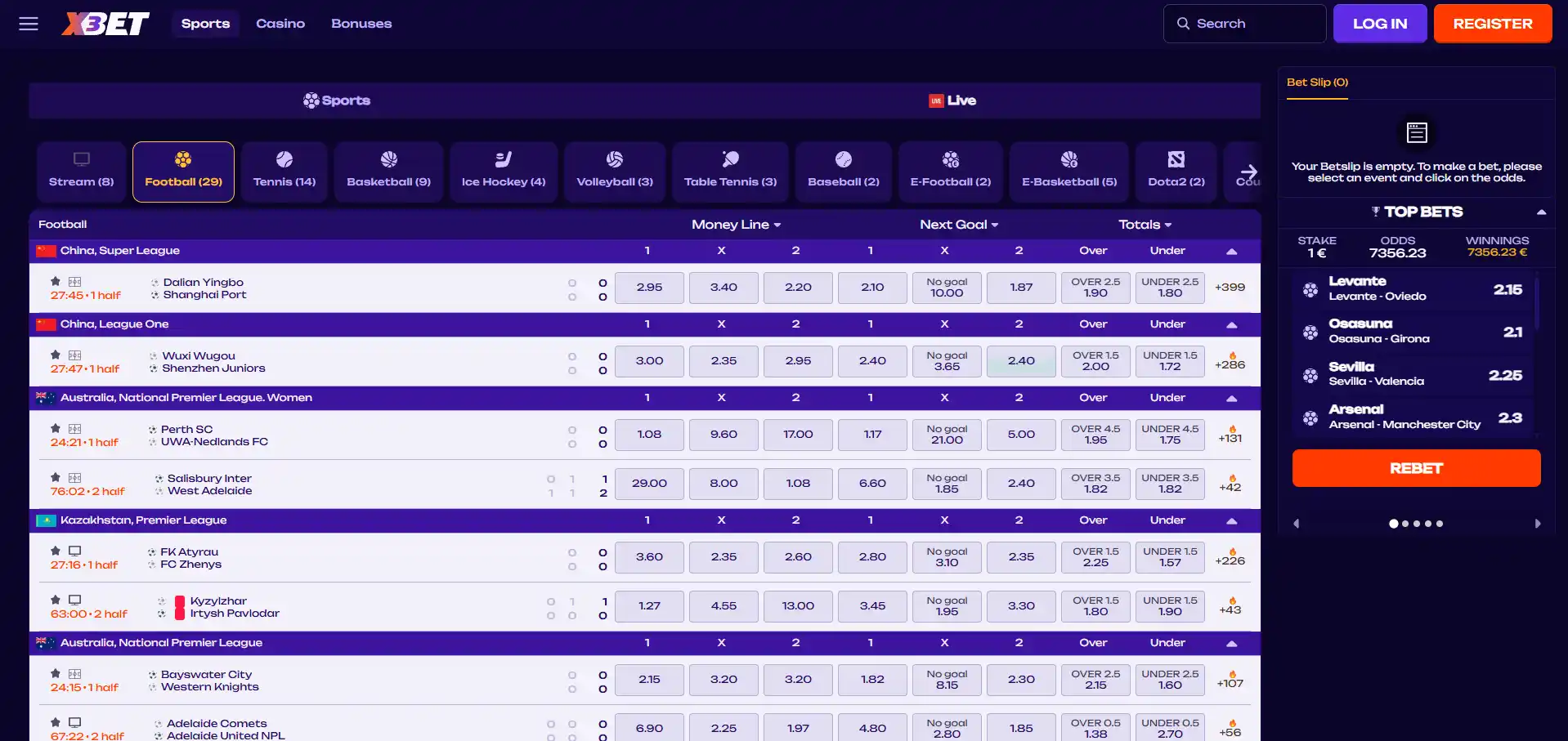Favorite the Salisbury Inter match star

tap(56, 478)
